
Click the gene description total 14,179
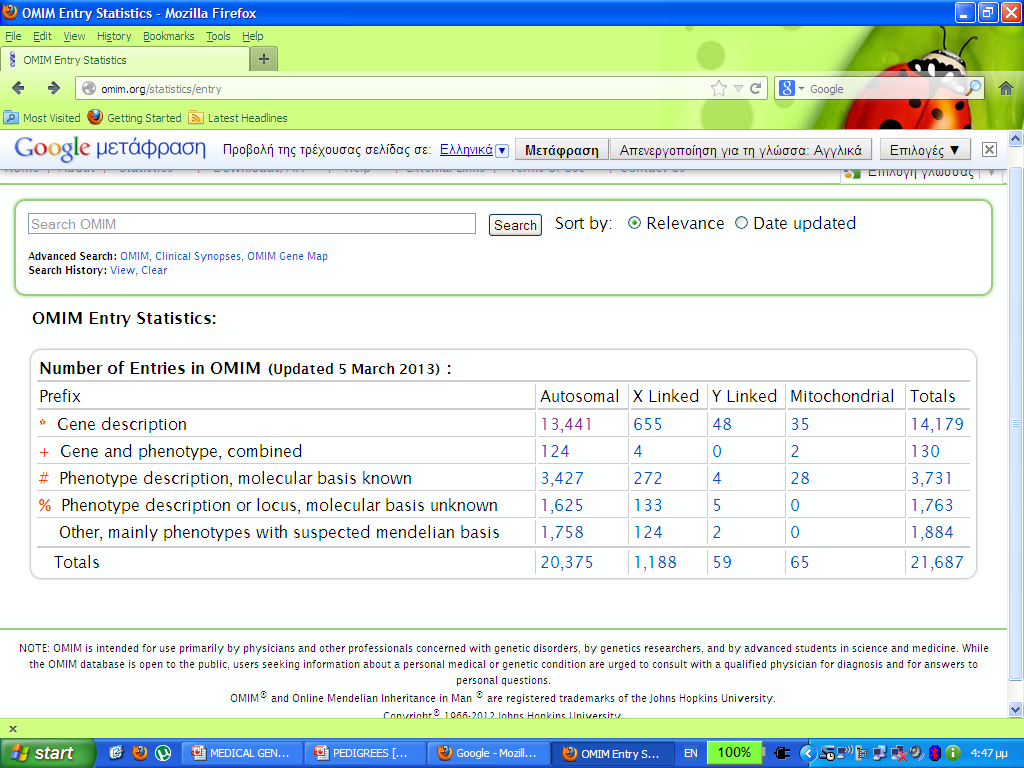coord(936,424)
